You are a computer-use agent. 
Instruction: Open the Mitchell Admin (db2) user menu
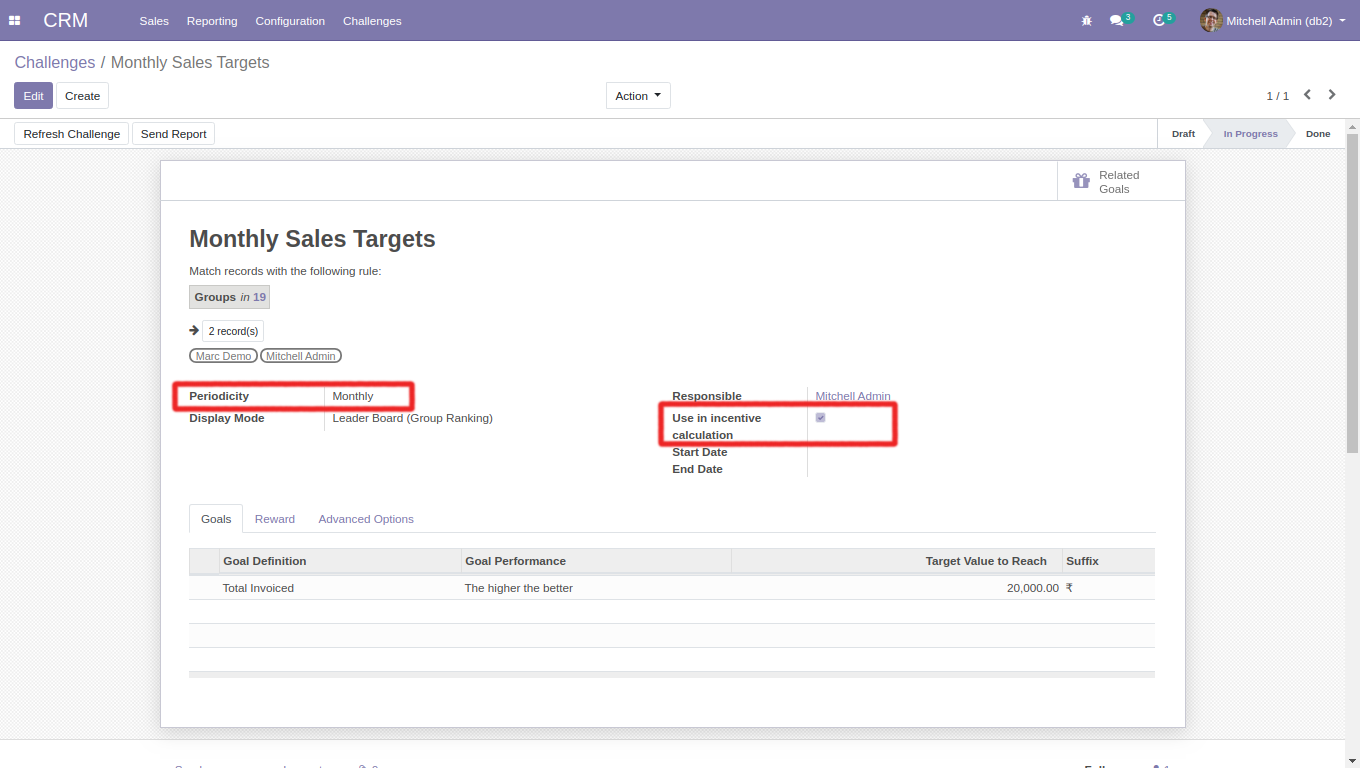tap(1286, 21)
